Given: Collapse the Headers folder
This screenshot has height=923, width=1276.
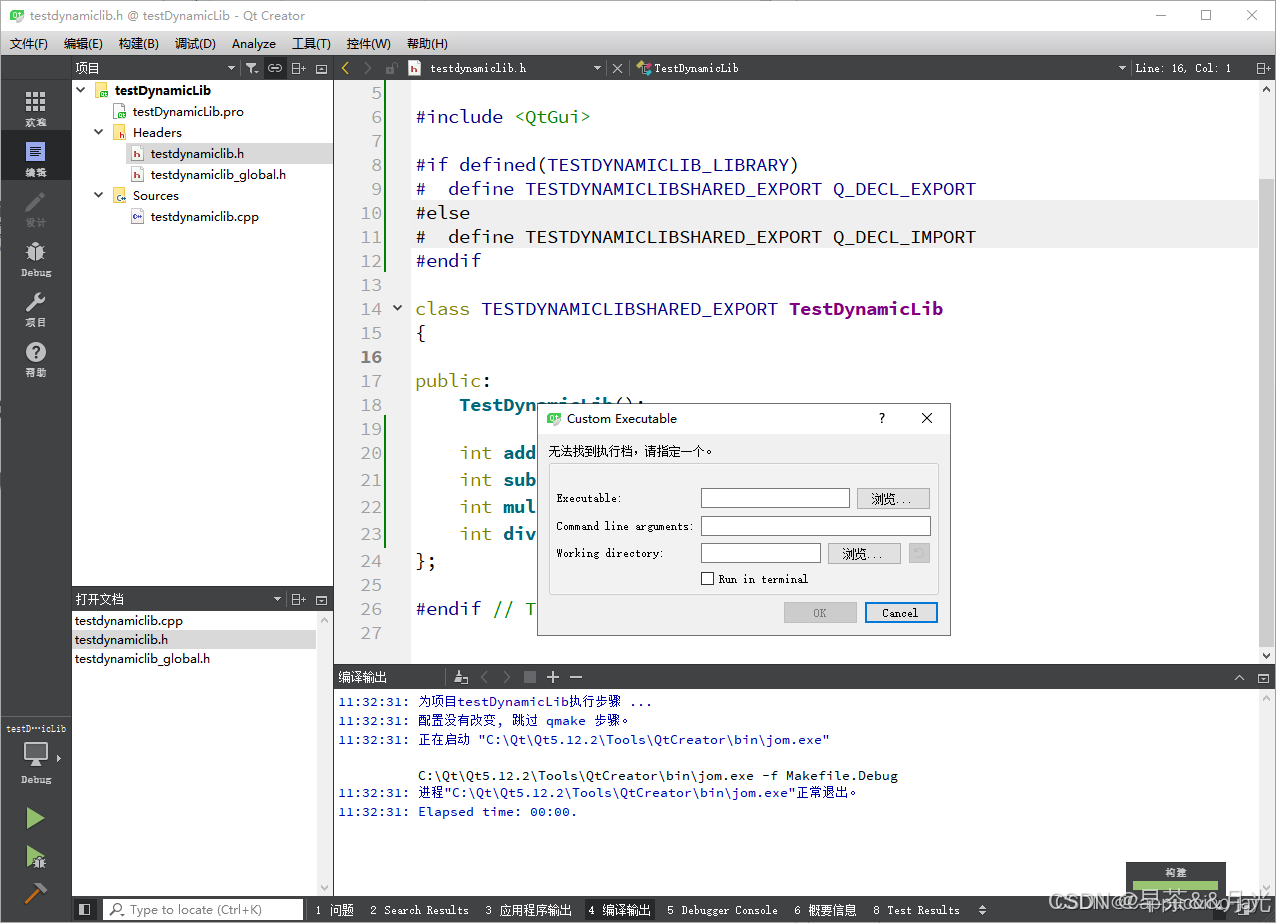Looking at the screenshot, I should (x=98, y=132).
